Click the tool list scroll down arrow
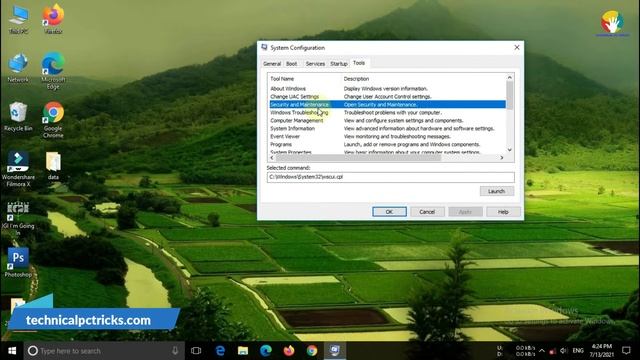 coord(510,150)
